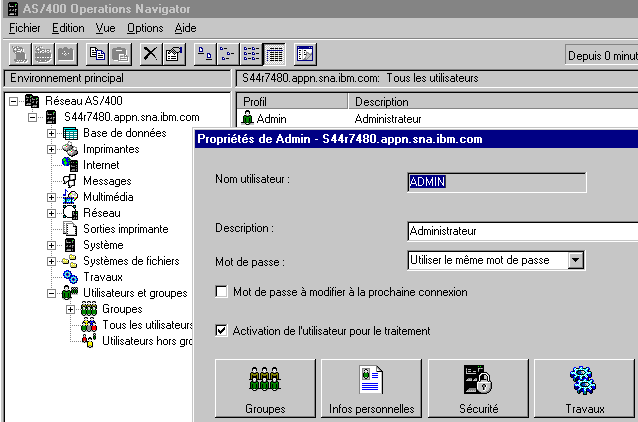Open the Edition menu

tap(68, 28)
